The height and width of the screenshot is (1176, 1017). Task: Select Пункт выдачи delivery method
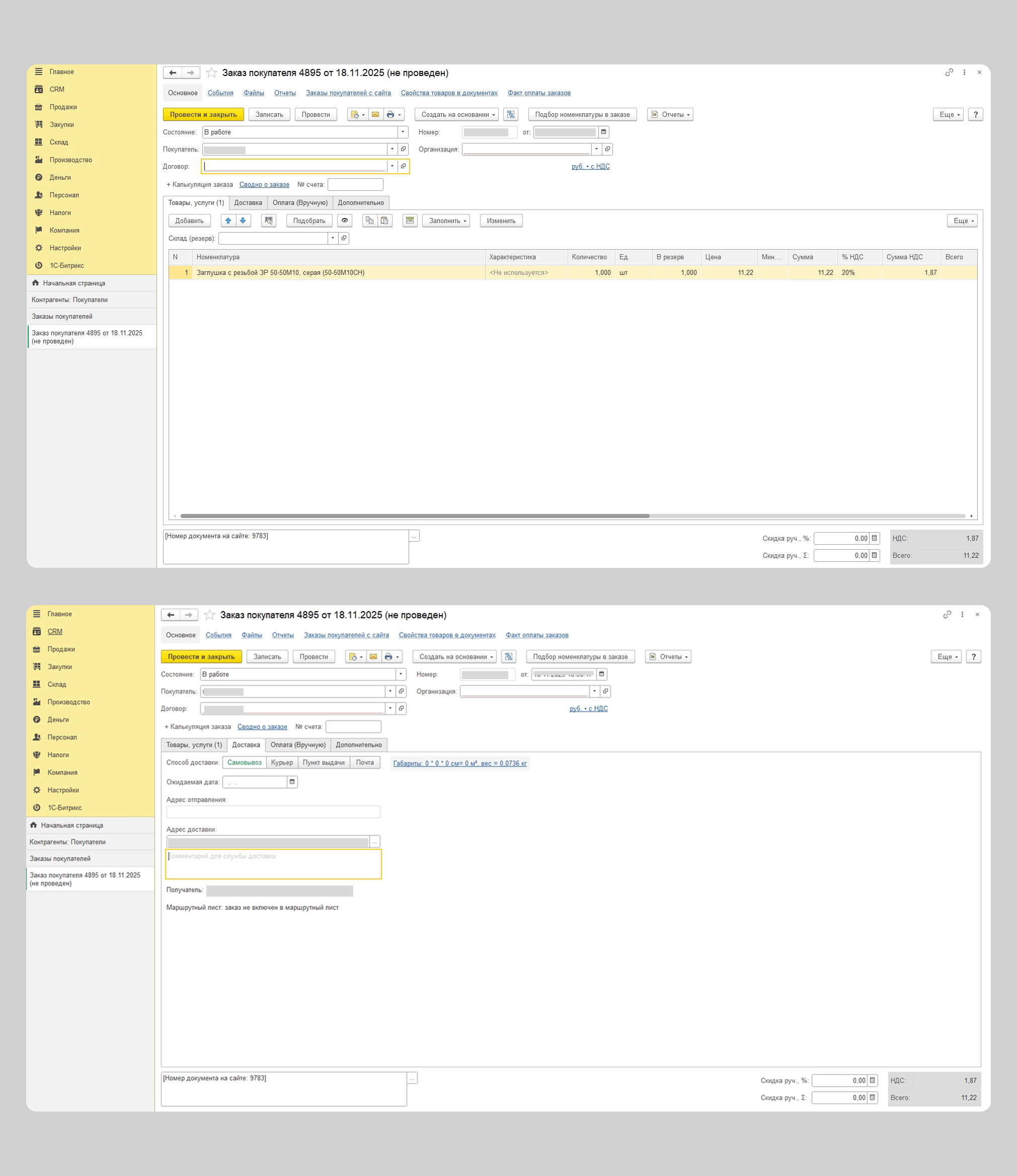click(x=324, y=763)
